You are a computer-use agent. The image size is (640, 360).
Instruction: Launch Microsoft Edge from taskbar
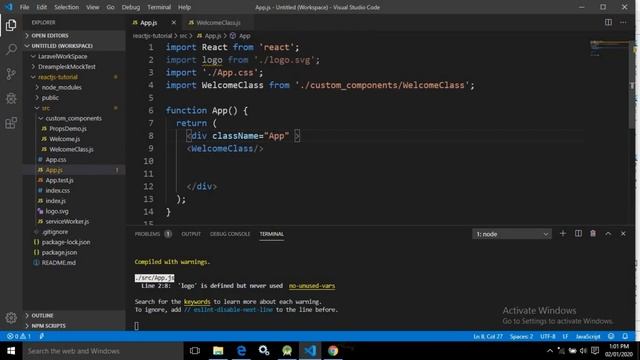click(241, 351)
